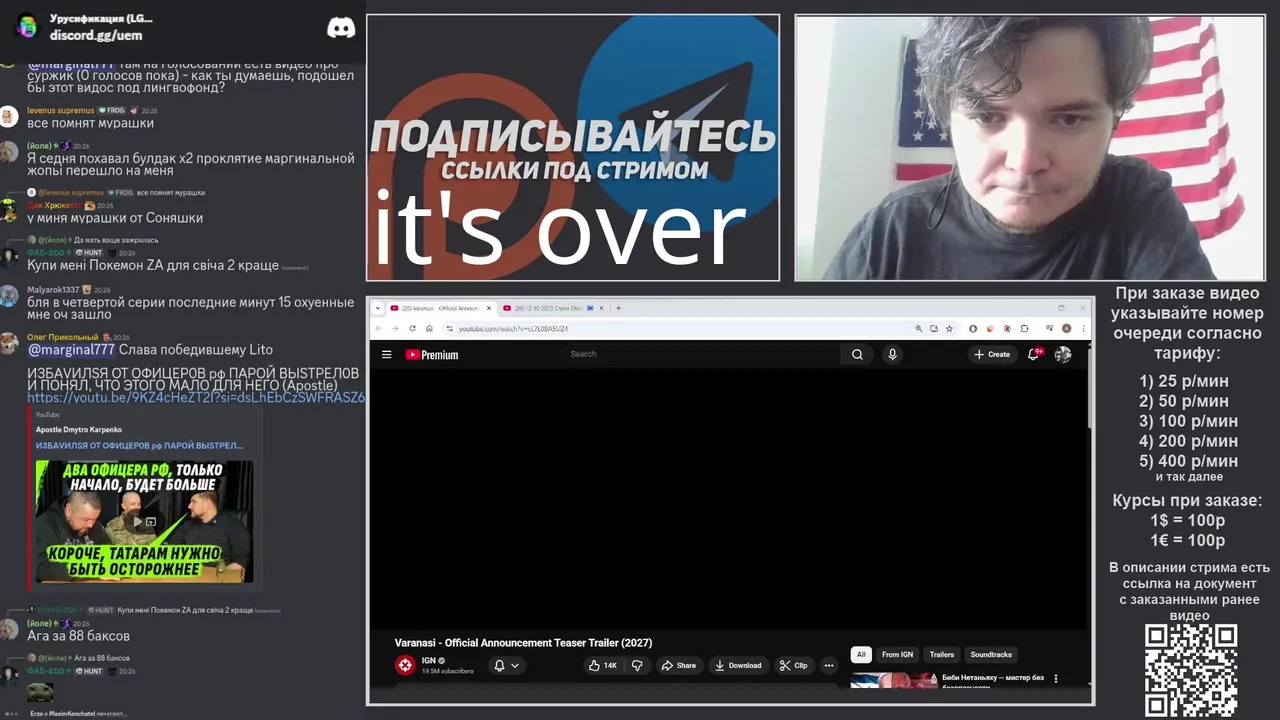Go back in the browser
The height and width of the screenshot is (720, 1280).
(378, 328)
